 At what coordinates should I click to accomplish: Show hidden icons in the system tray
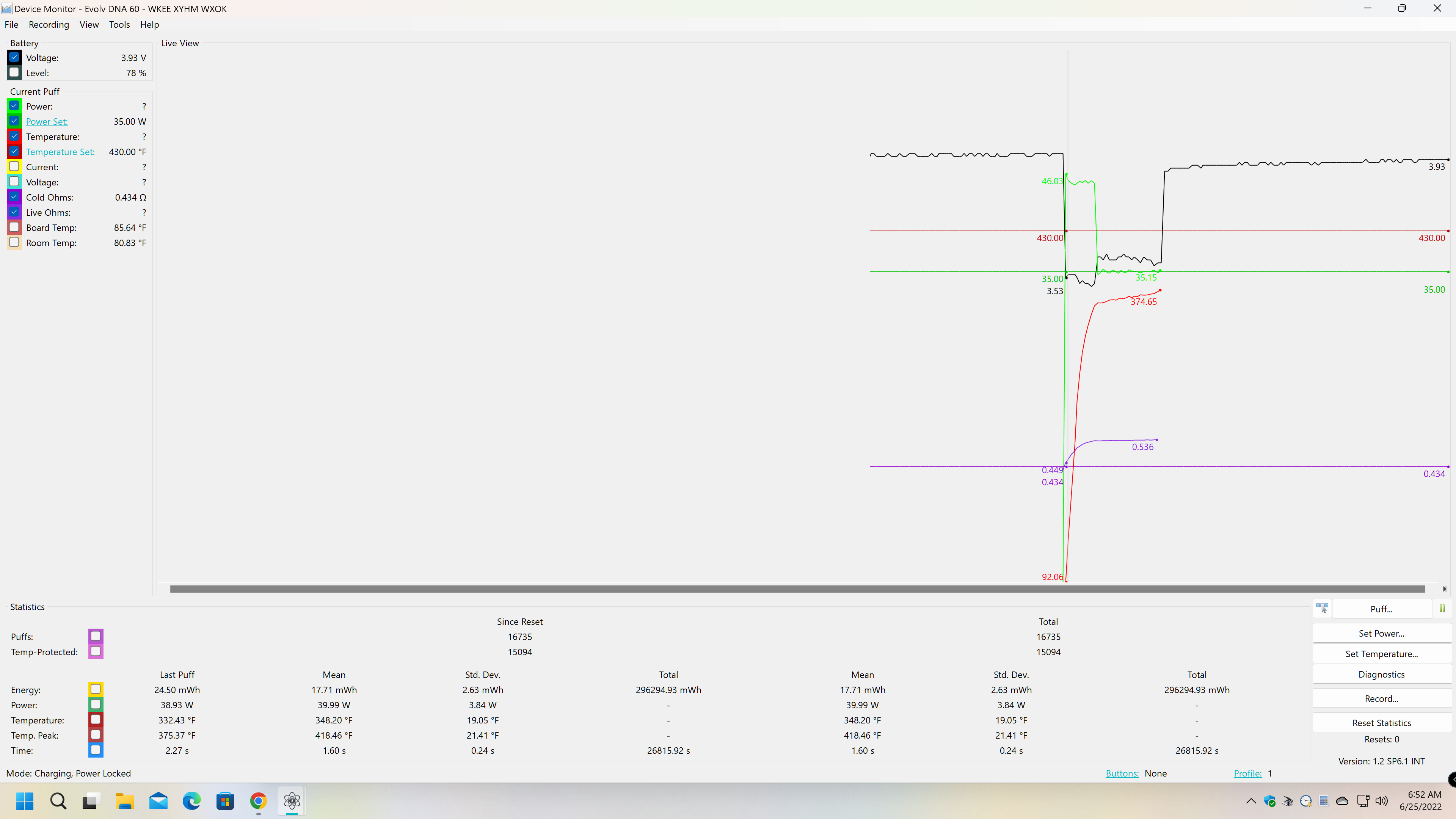coord(1251,801)
